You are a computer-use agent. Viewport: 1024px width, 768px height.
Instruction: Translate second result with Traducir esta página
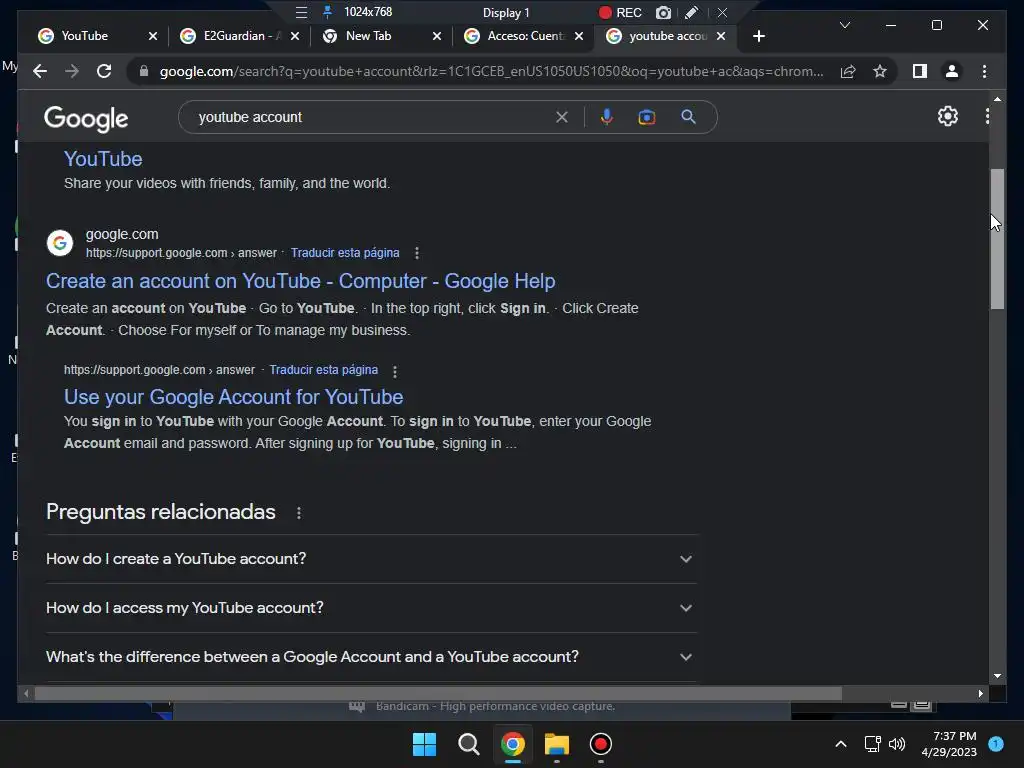pos(324,370)
